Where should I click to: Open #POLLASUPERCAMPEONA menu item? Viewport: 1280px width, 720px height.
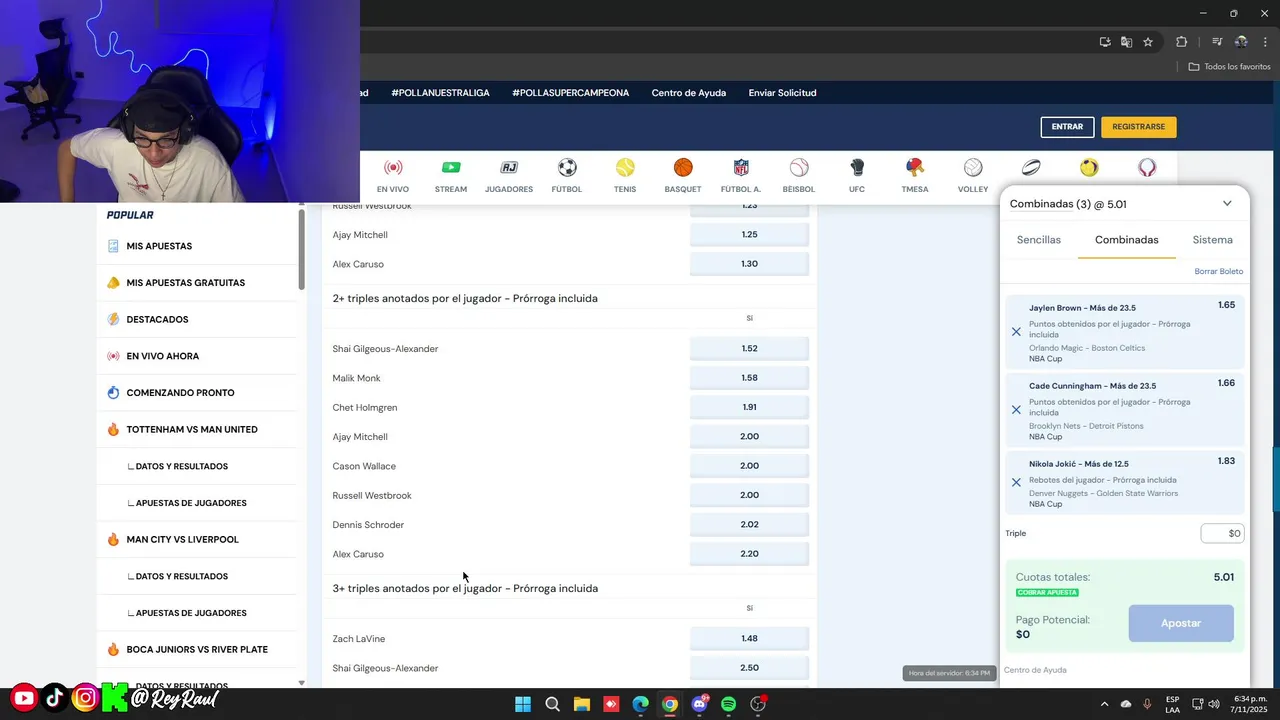click(571, 93)
